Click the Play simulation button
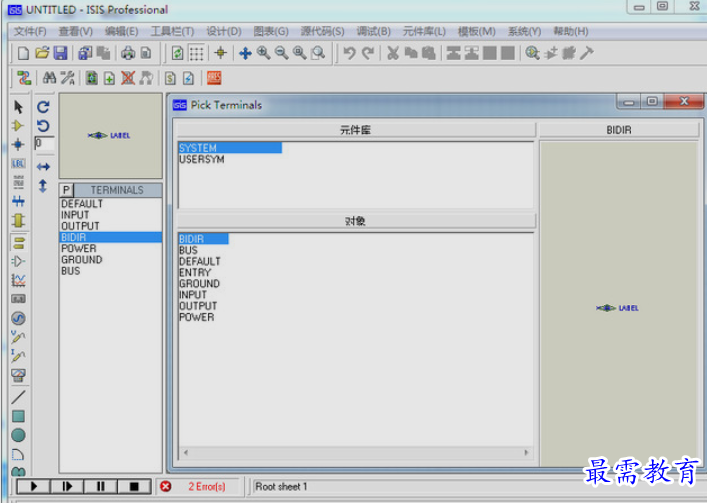Screen dimensions: 707x503 click(33, 486)
